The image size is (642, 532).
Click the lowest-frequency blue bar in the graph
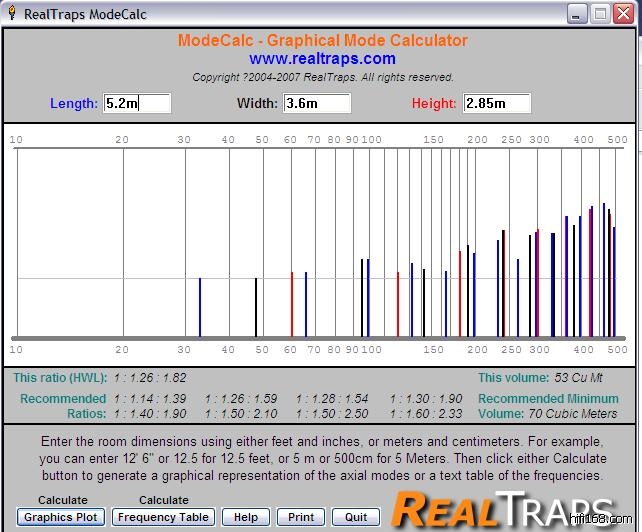pos(200,307)
